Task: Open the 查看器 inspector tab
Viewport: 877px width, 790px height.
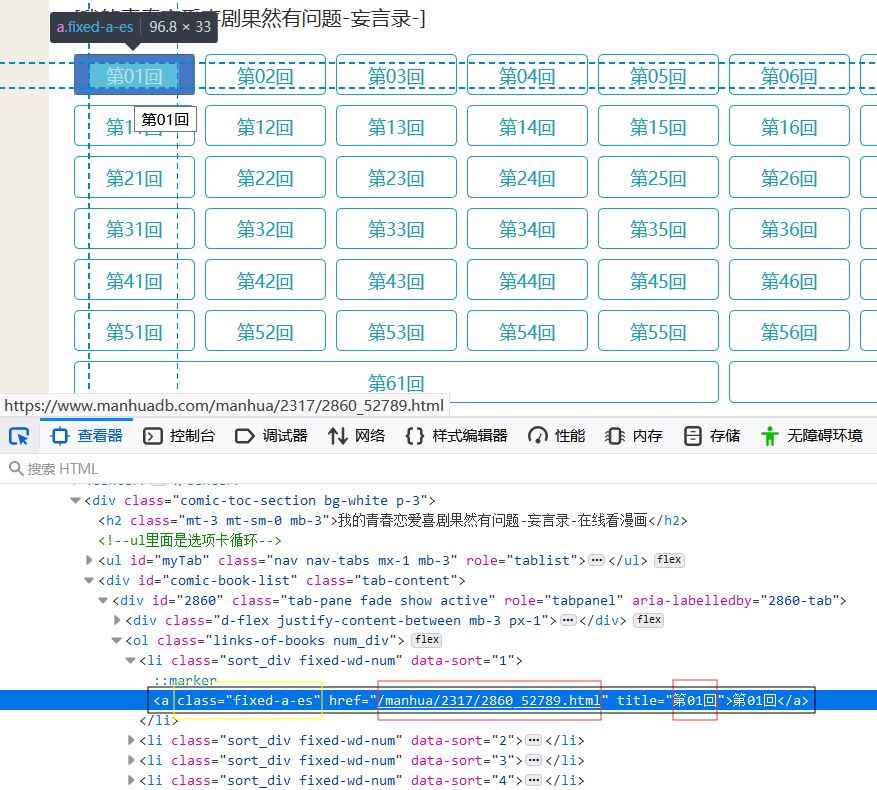Action: (x=87, y=436)
